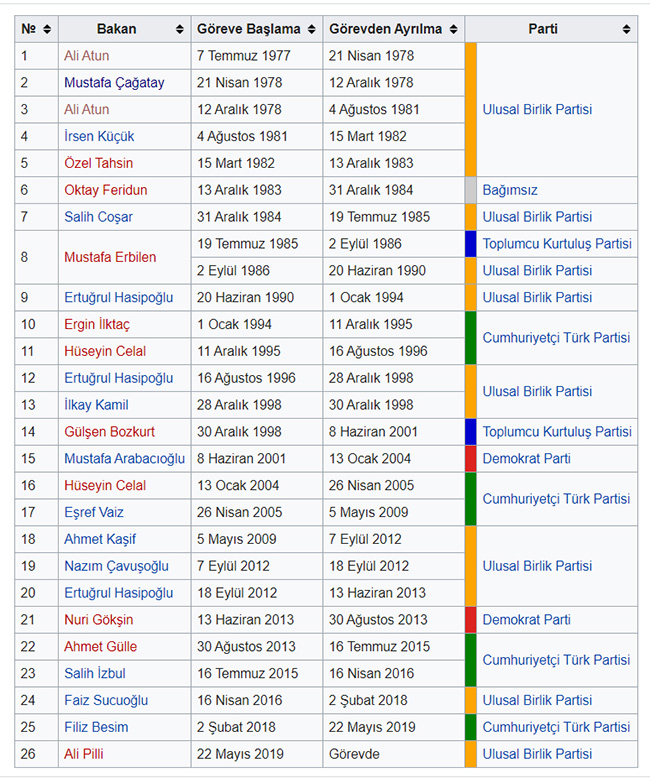
Task: Open Demokrat Parti link in row 15
Action: coord(526,458)
